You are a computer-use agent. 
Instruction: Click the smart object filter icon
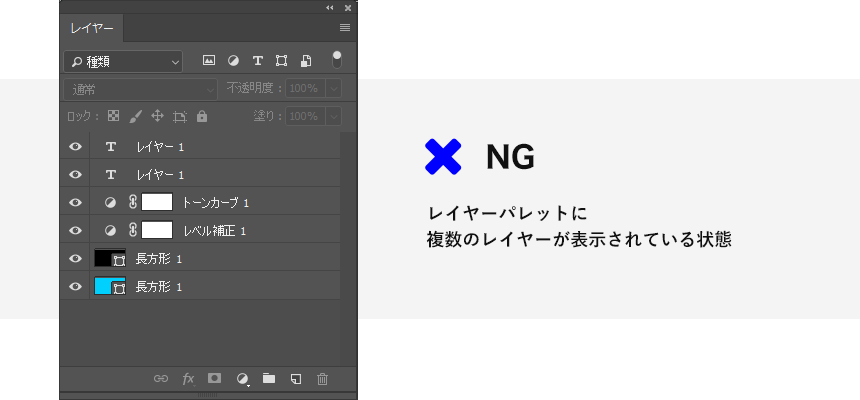tap(306, 61)
